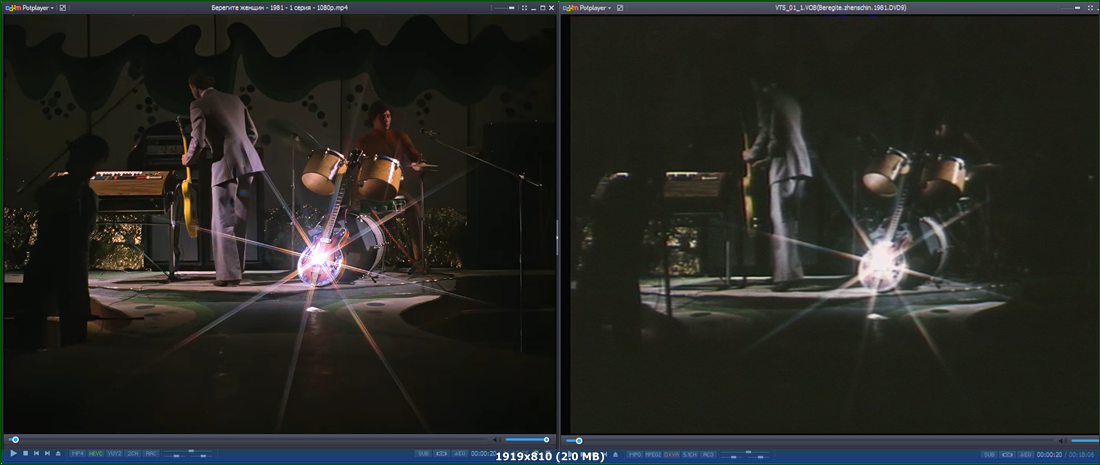Click the 5.1CH audio channel badge

(690, 454)
